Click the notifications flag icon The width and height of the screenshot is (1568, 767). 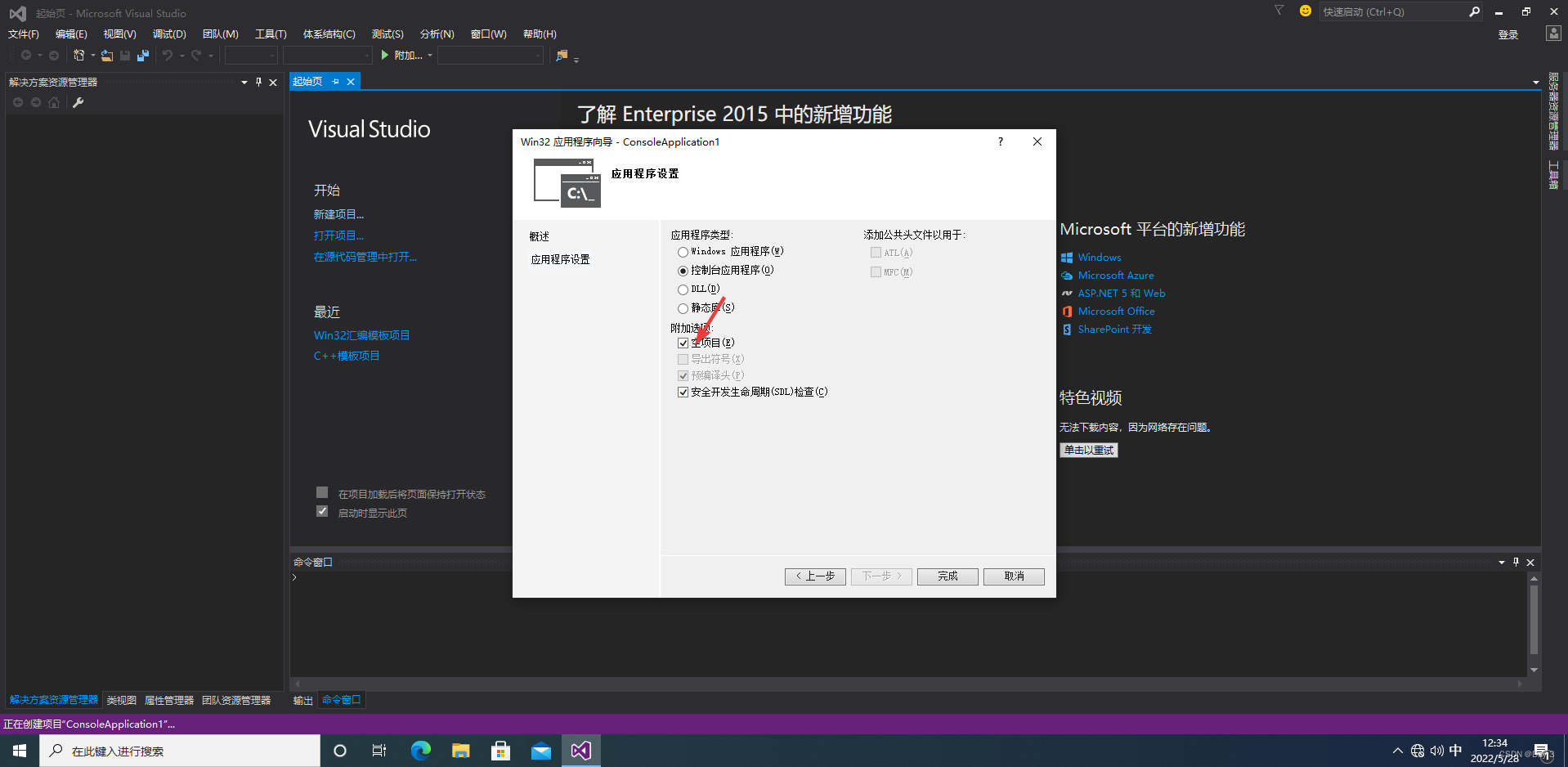1279,11
